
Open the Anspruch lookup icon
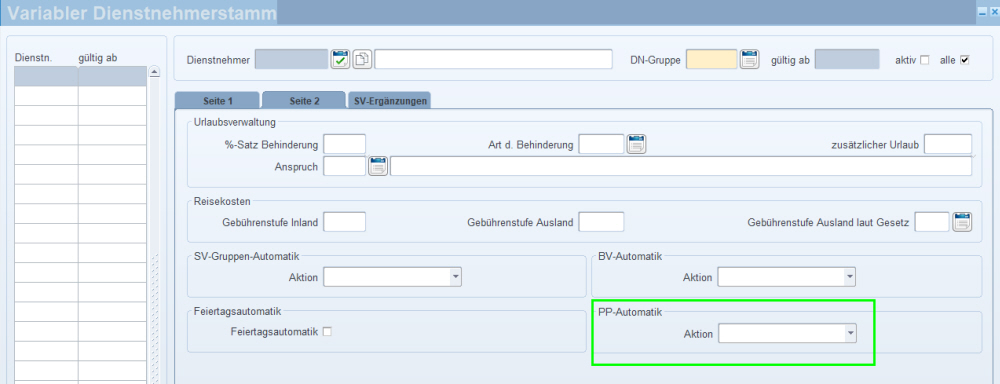tap(378, 166)
